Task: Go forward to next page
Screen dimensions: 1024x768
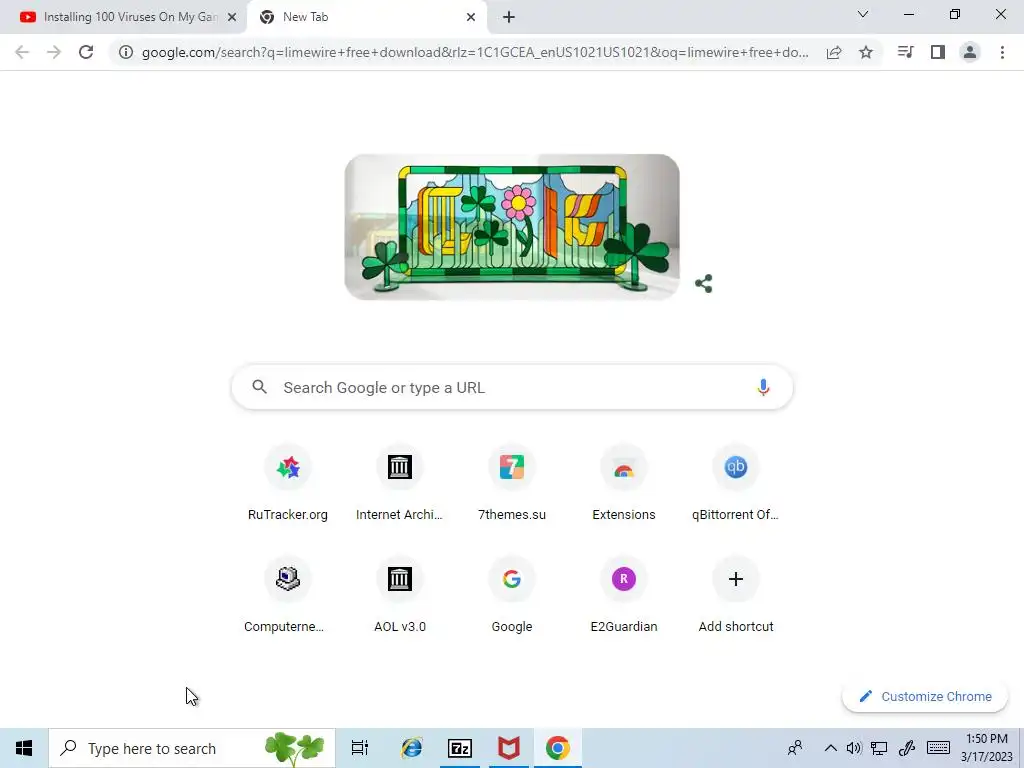Action: 54,52
